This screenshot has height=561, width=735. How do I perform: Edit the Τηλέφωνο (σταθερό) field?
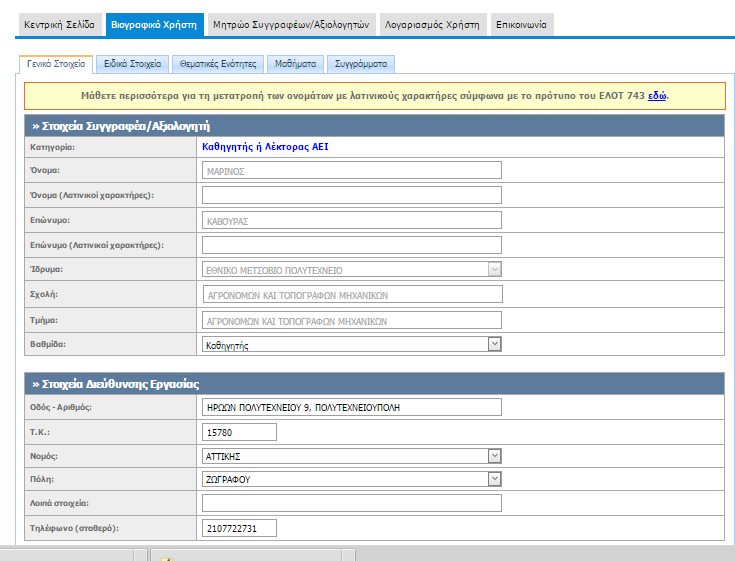[x=239, y=528]
